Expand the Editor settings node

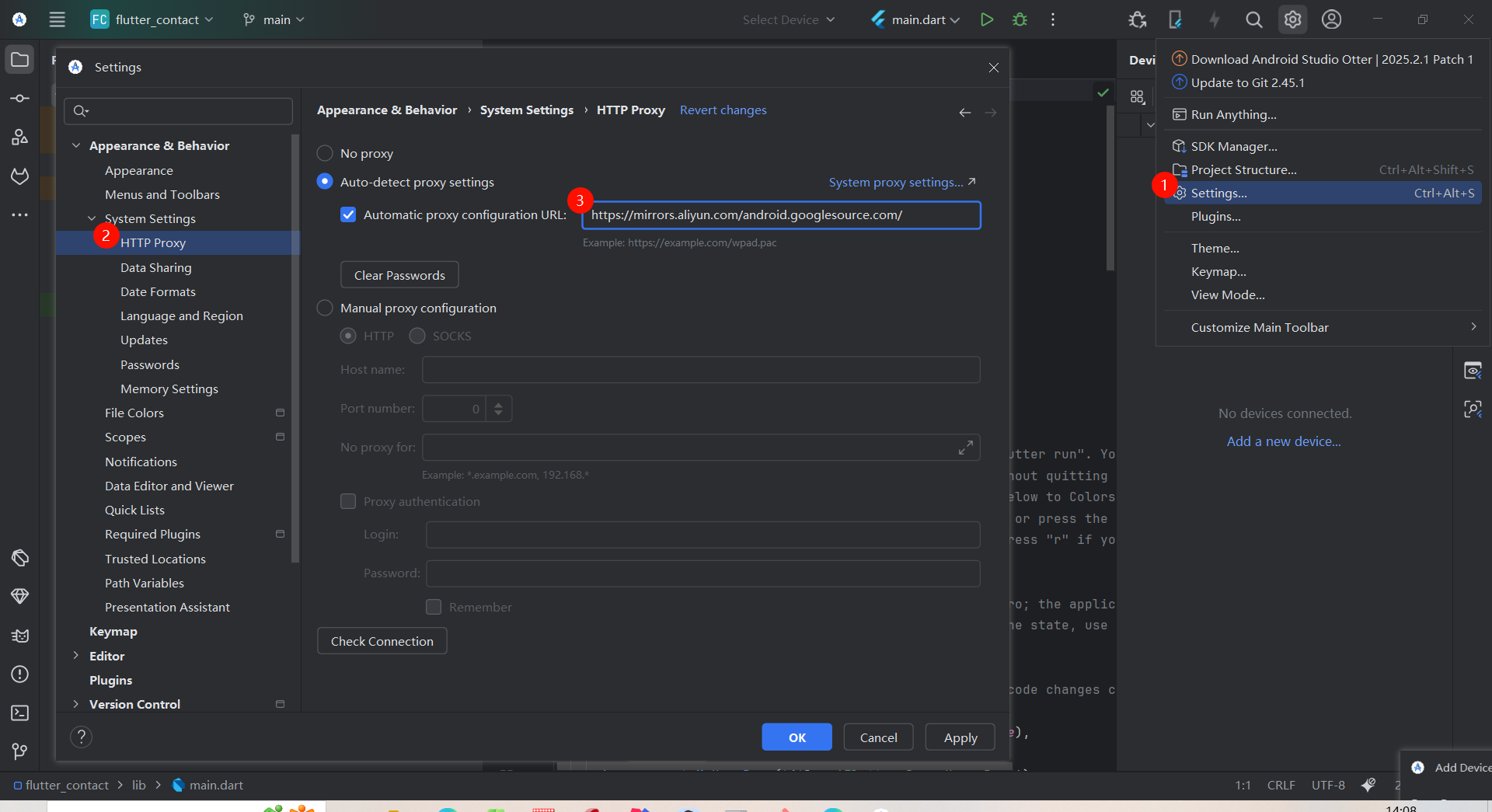click(x=76, y=656)
